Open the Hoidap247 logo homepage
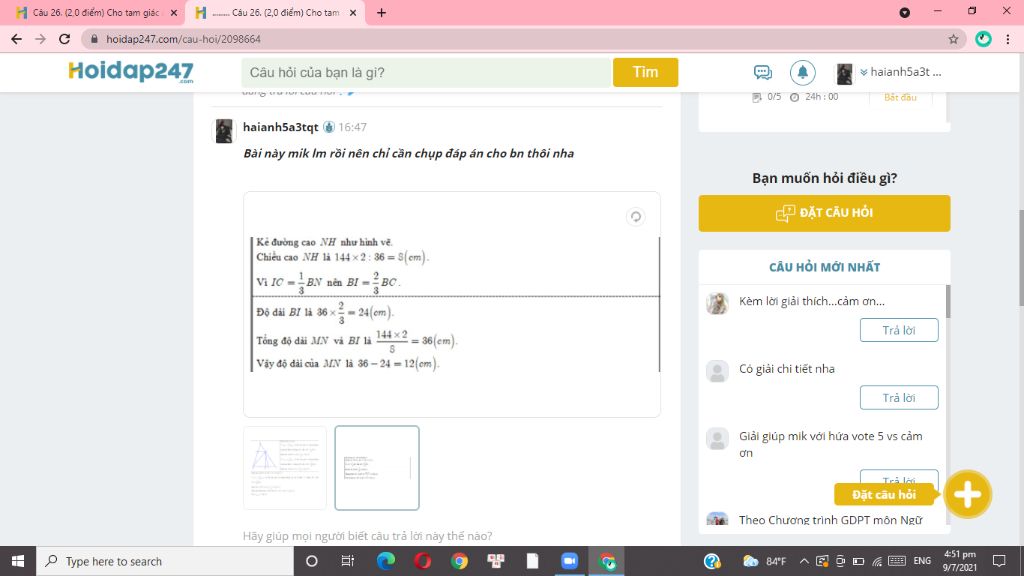This screenshot has height=576, width=1024. click(x=131, y=71)
